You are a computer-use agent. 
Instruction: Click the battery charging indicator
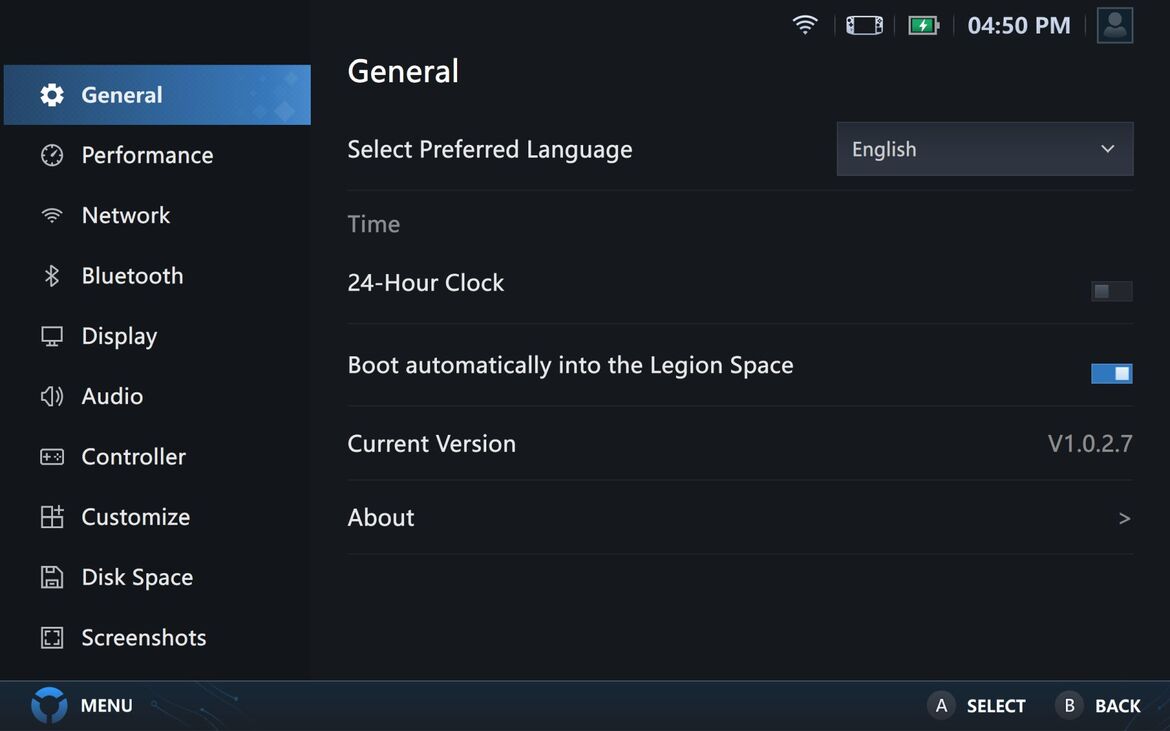tap(923, 25)
